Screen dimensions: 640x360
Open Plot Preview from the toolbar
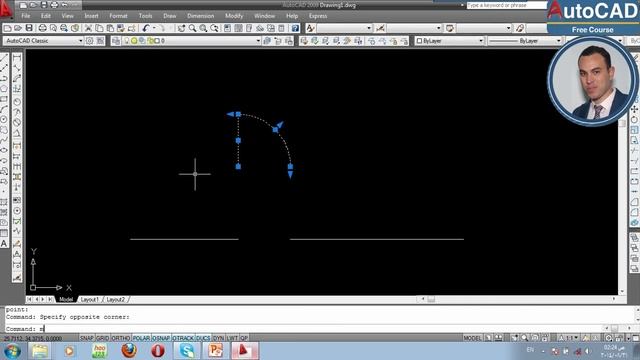(x=53, y=28)
